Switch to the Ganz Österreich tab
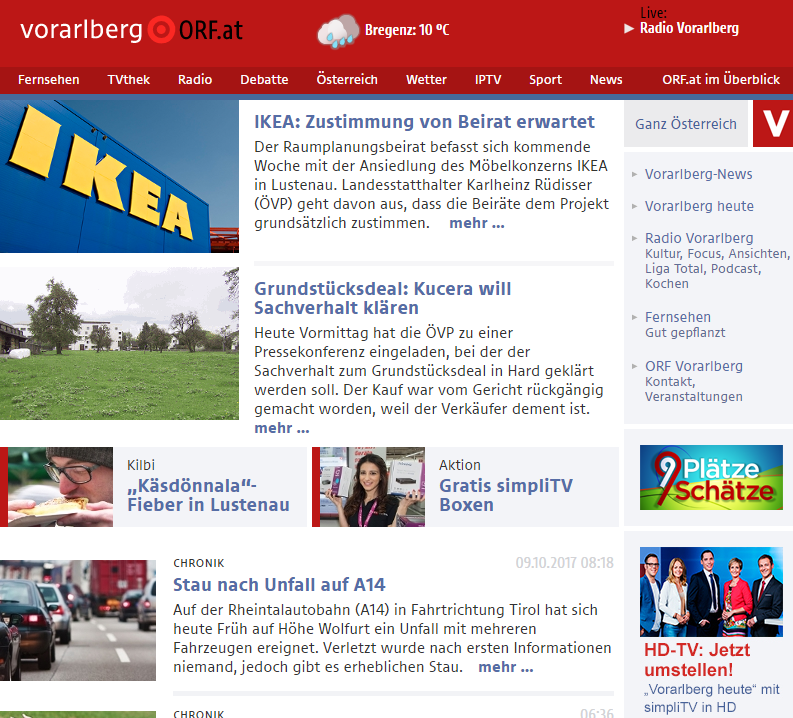 point(686,124)
